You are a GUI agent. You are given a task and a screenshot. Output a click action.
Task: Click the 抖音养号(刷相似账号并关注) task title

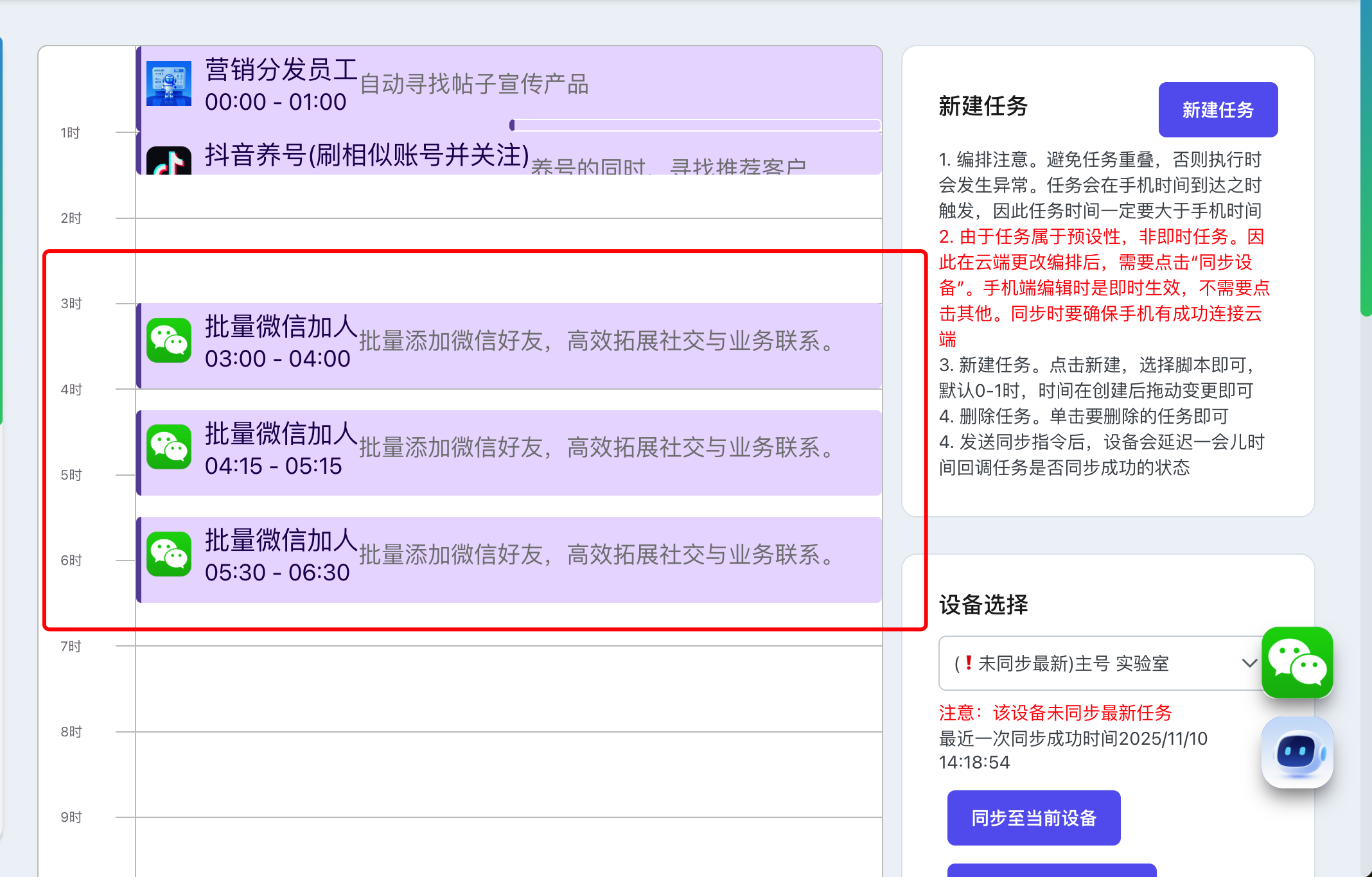coord(367,155)
